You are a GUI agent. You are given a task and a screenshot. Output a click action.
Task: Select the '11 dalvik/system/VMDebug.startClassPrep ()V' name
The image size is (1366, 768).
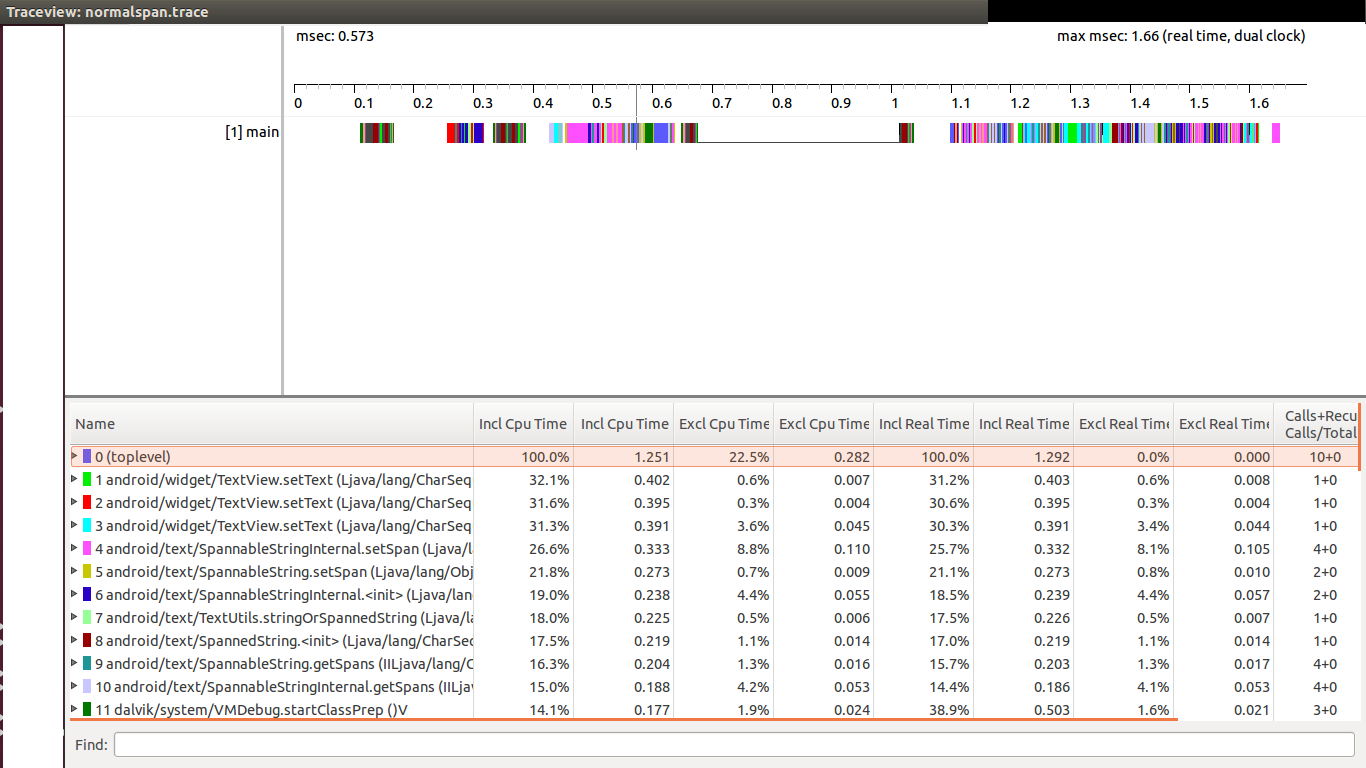pos(251,710)
